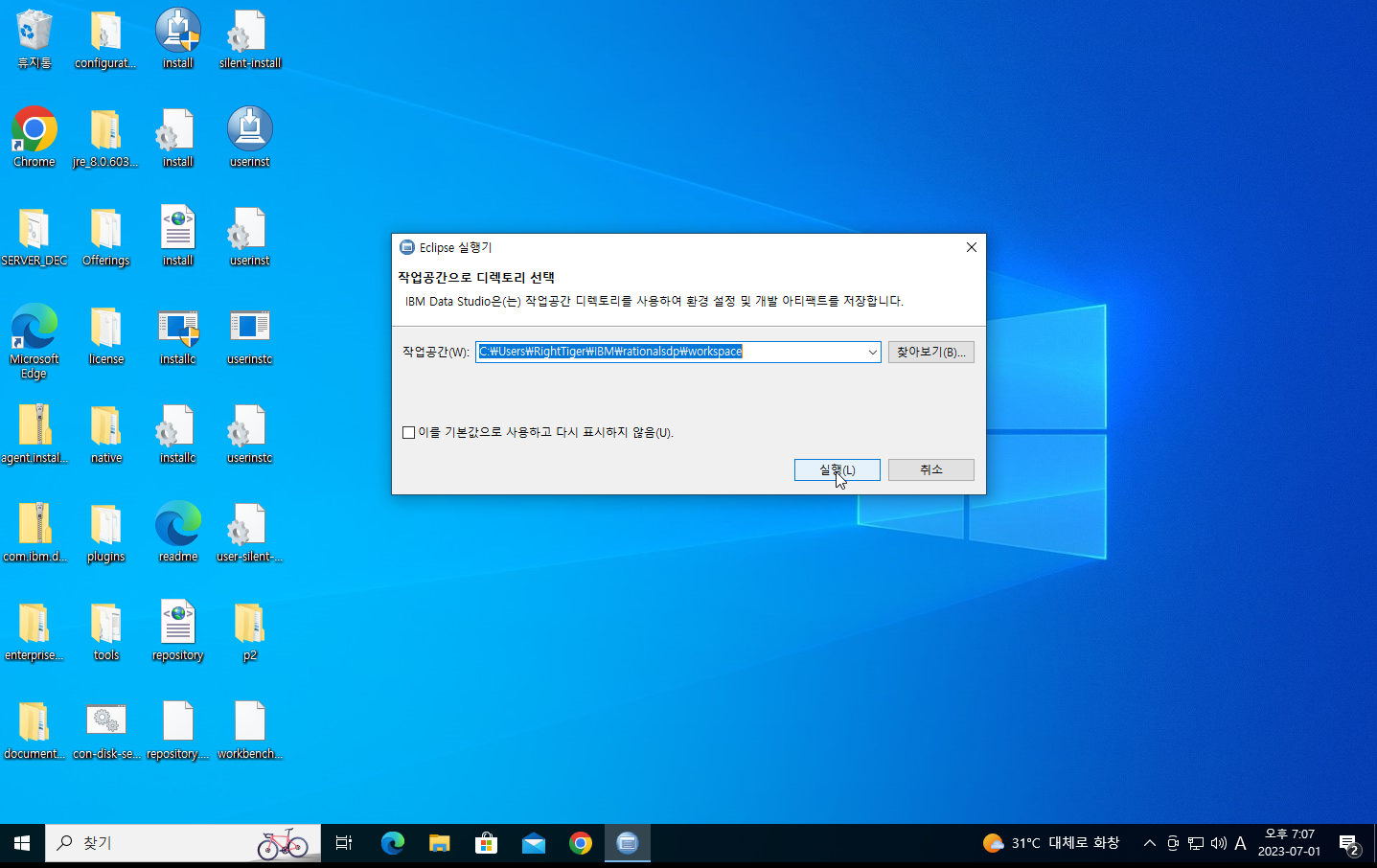The image size is (1377, 868).
Task: Show hidden system tray icons chevron
Action: click(1150, 843)
